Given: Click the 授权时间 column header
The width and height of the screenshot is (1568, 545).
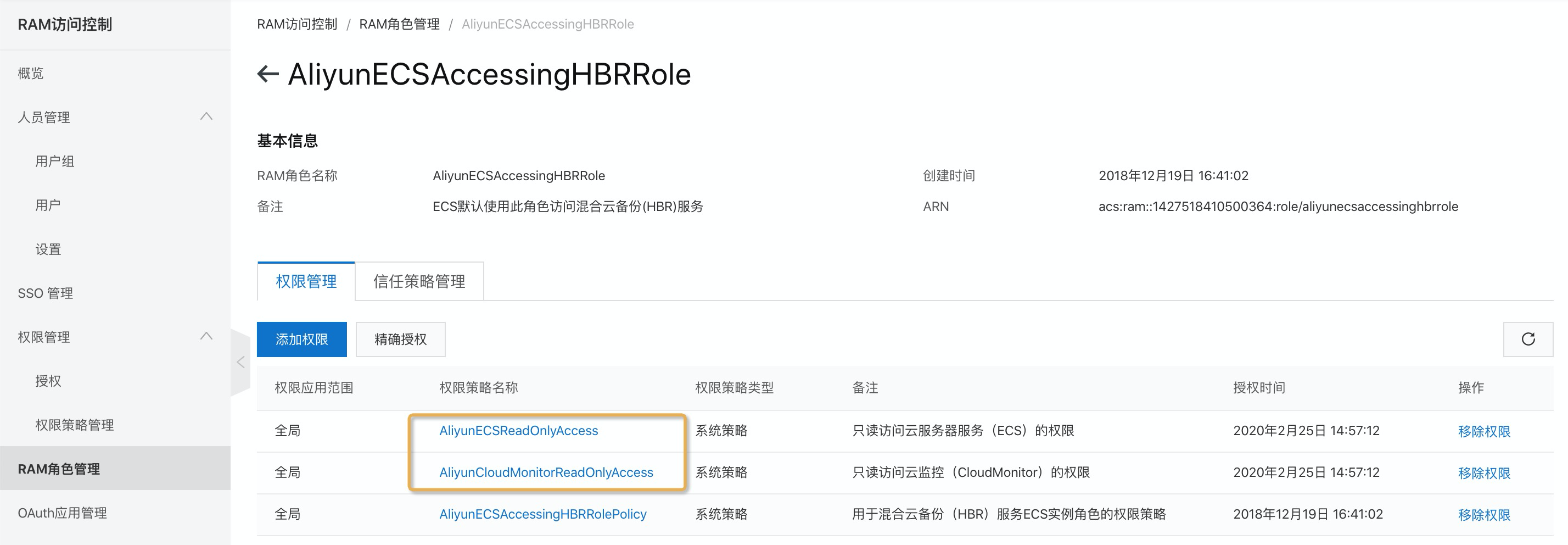Looking at the screenshot, I should click(x=1259, y=387).
